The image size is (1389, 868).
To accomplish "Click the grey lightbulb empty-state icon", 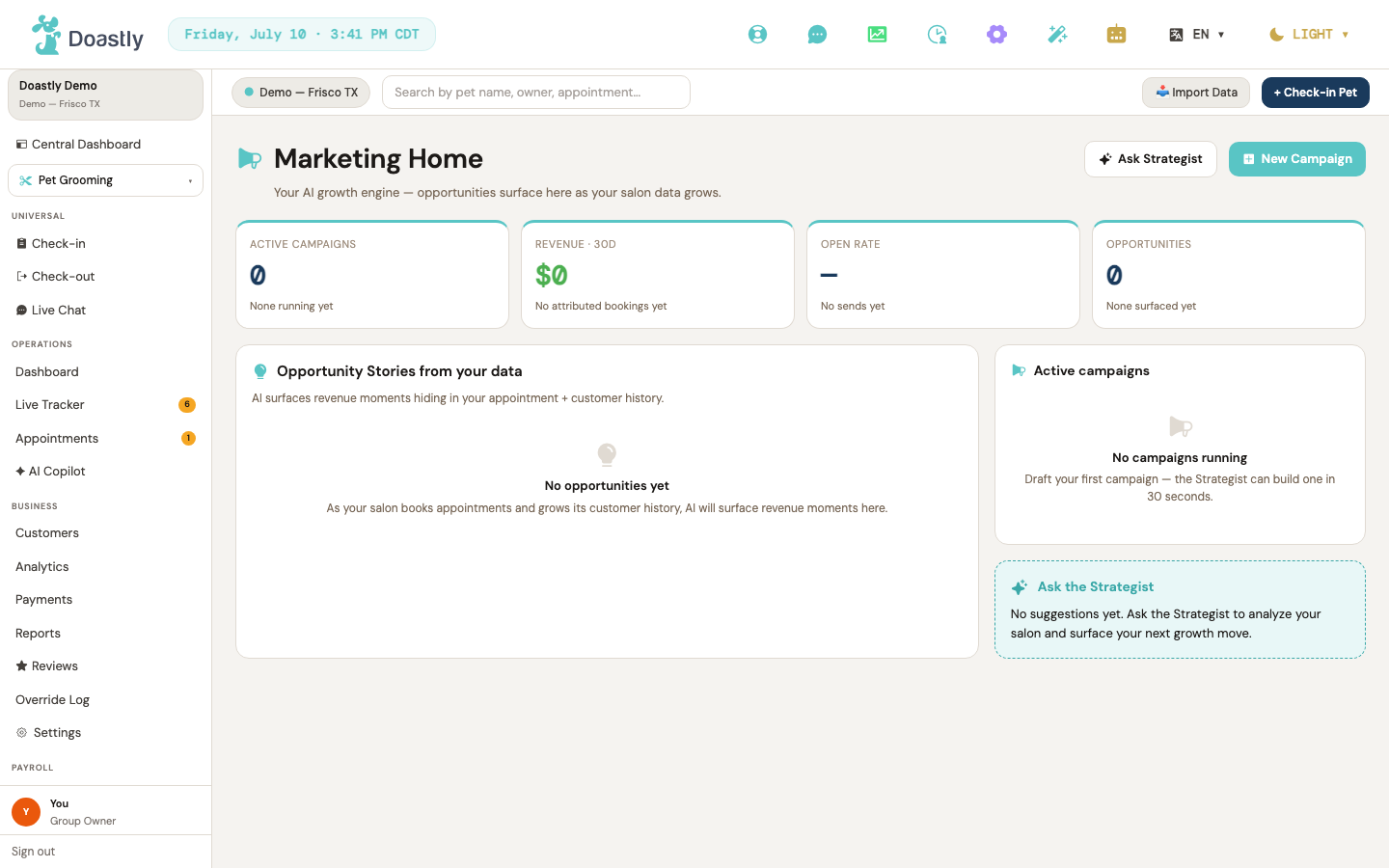I will point(607,454).
